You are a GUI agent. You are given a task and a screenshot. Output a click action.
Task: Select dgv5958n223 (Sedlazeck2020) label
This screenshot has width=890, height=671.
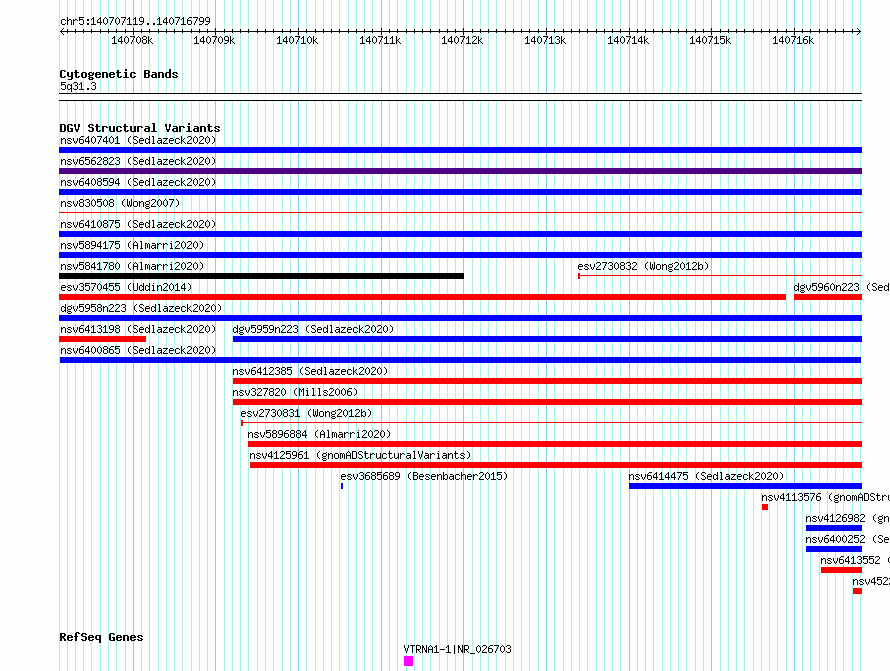pos(141,308)
